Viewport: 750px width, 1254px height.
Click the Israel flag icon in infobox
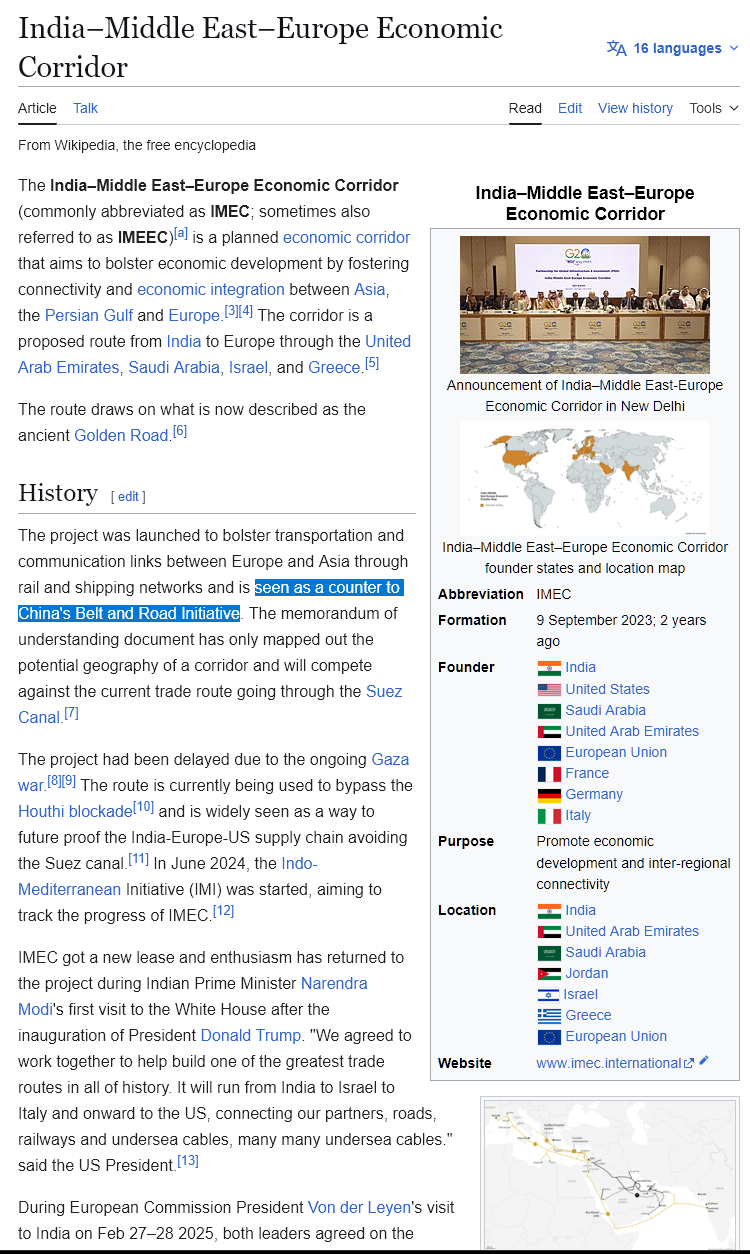tap(548, 994)
